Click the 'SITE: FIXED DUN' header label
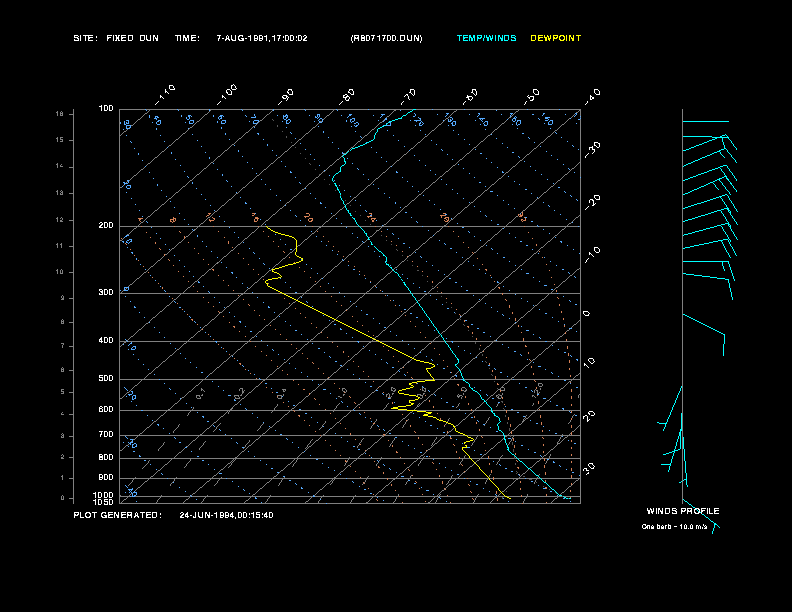Image resolution: width=792 pixels, height=612 pixels. click(116, 38)
